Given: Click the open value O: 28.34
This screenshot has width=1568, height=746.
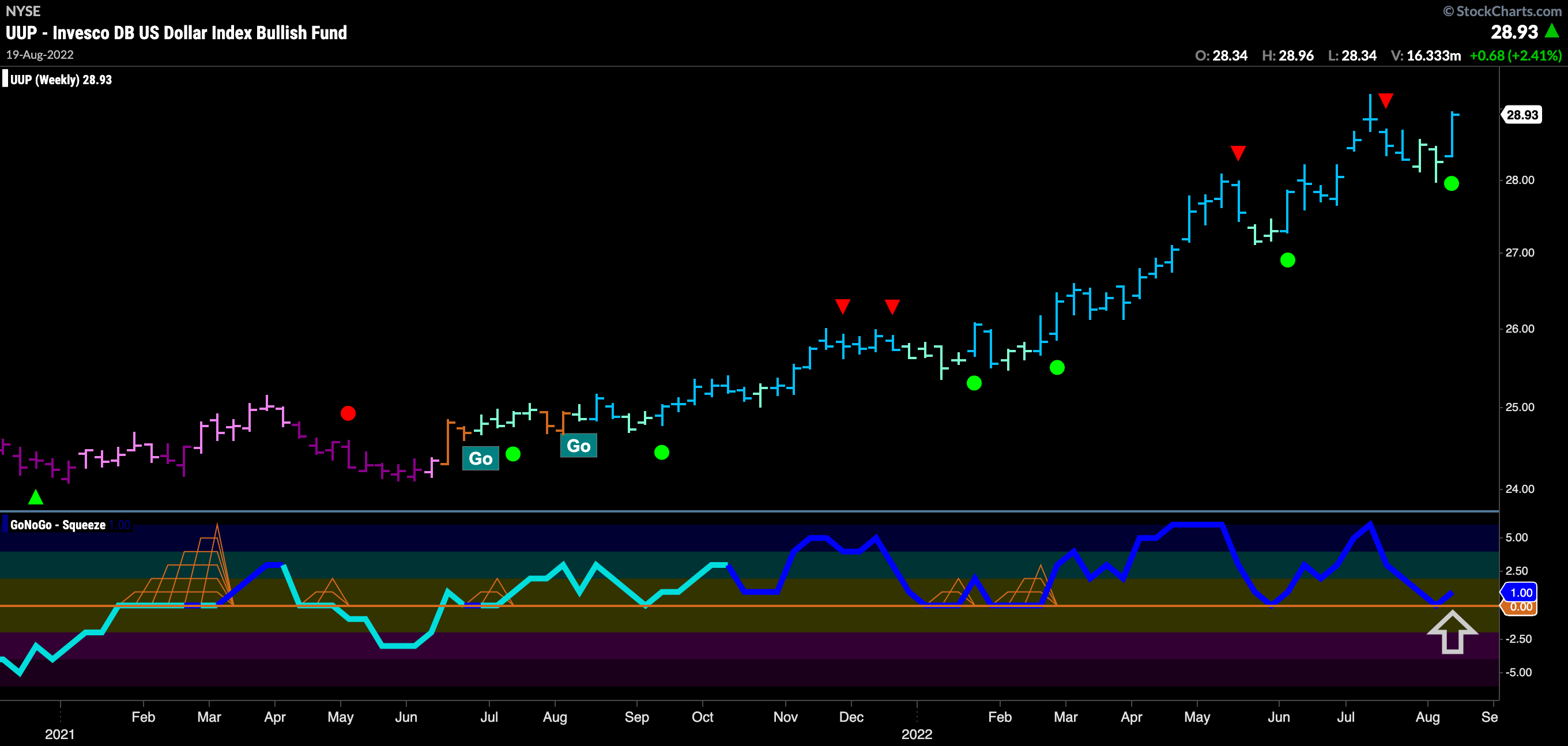Looking at the screenshot, I should pyautogui.click(x=1221, y=55).
